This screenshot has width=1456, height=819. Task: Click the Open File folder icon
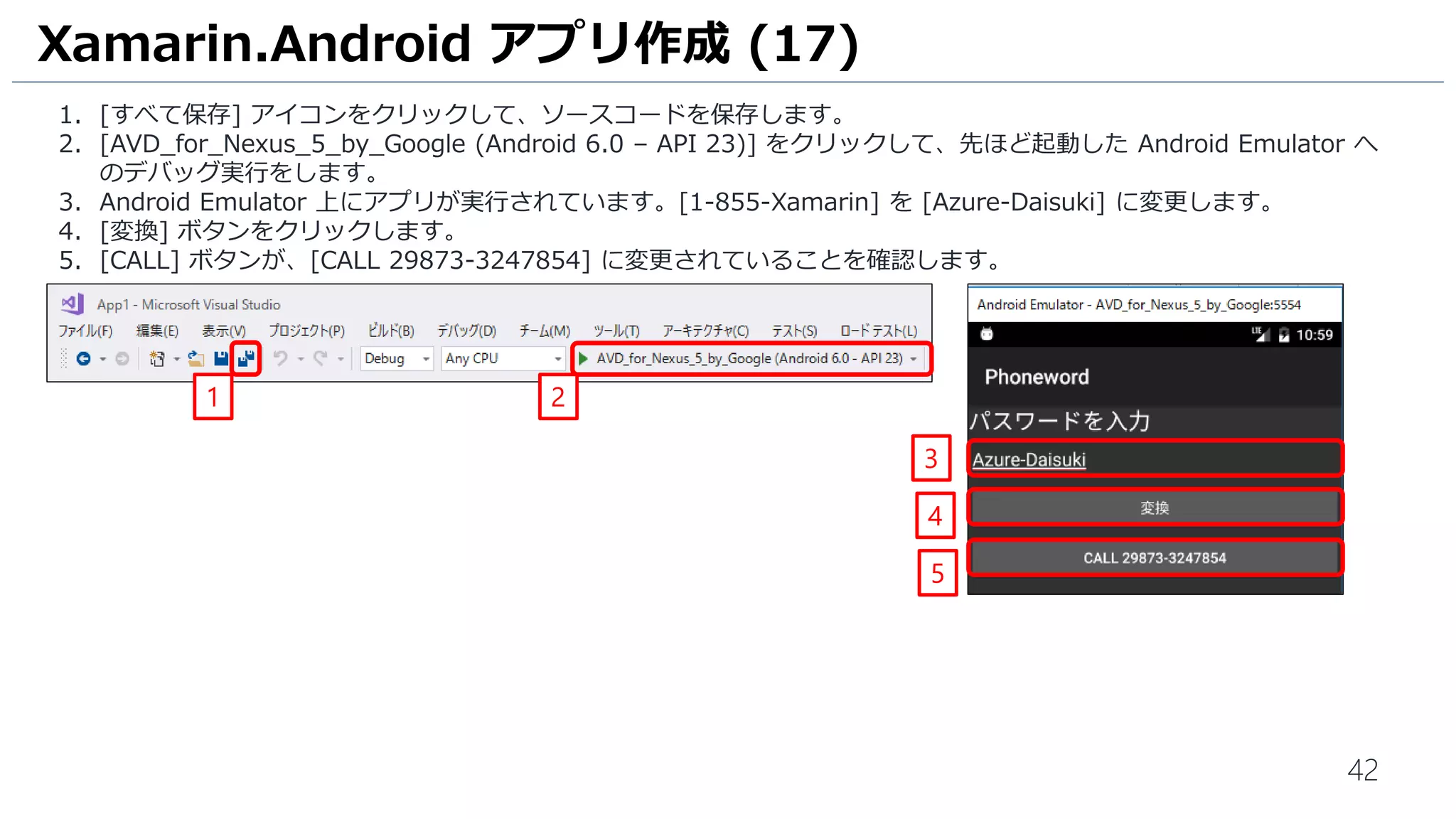(x=196, y=358)
